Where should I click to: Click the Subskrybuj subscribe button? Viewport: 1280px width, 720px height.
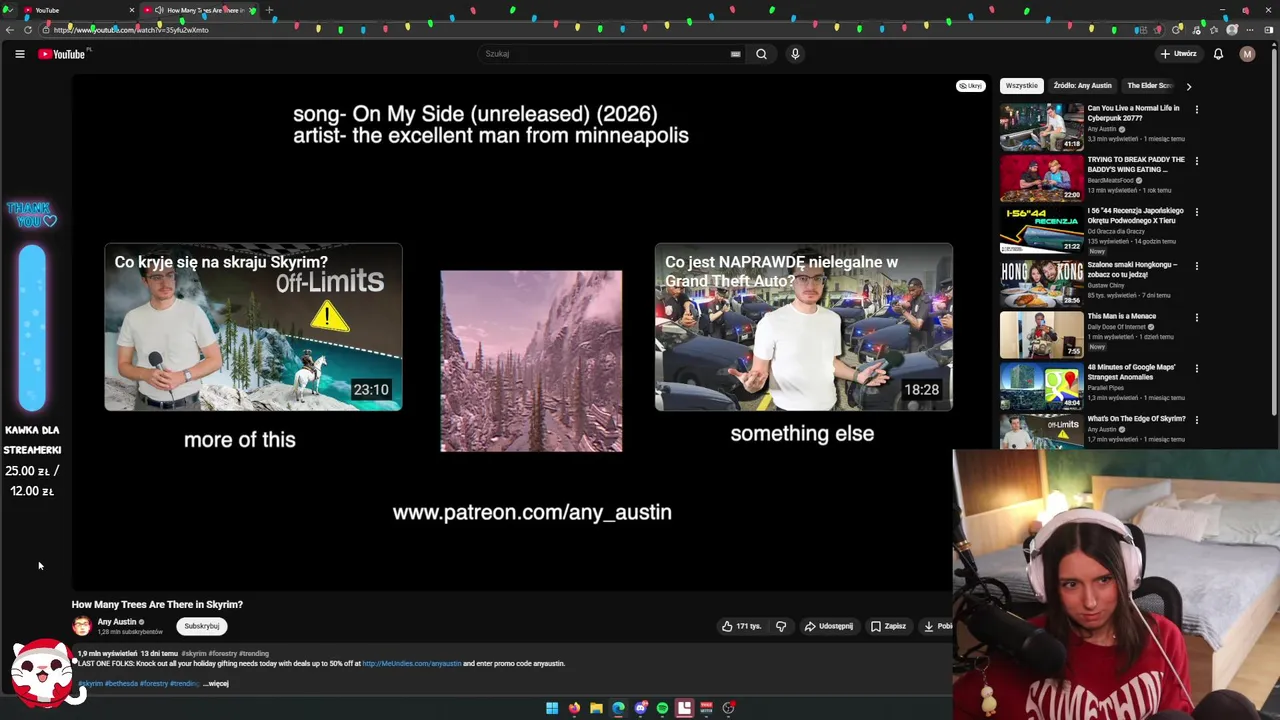pyautogui.click(x=202, y=626)
